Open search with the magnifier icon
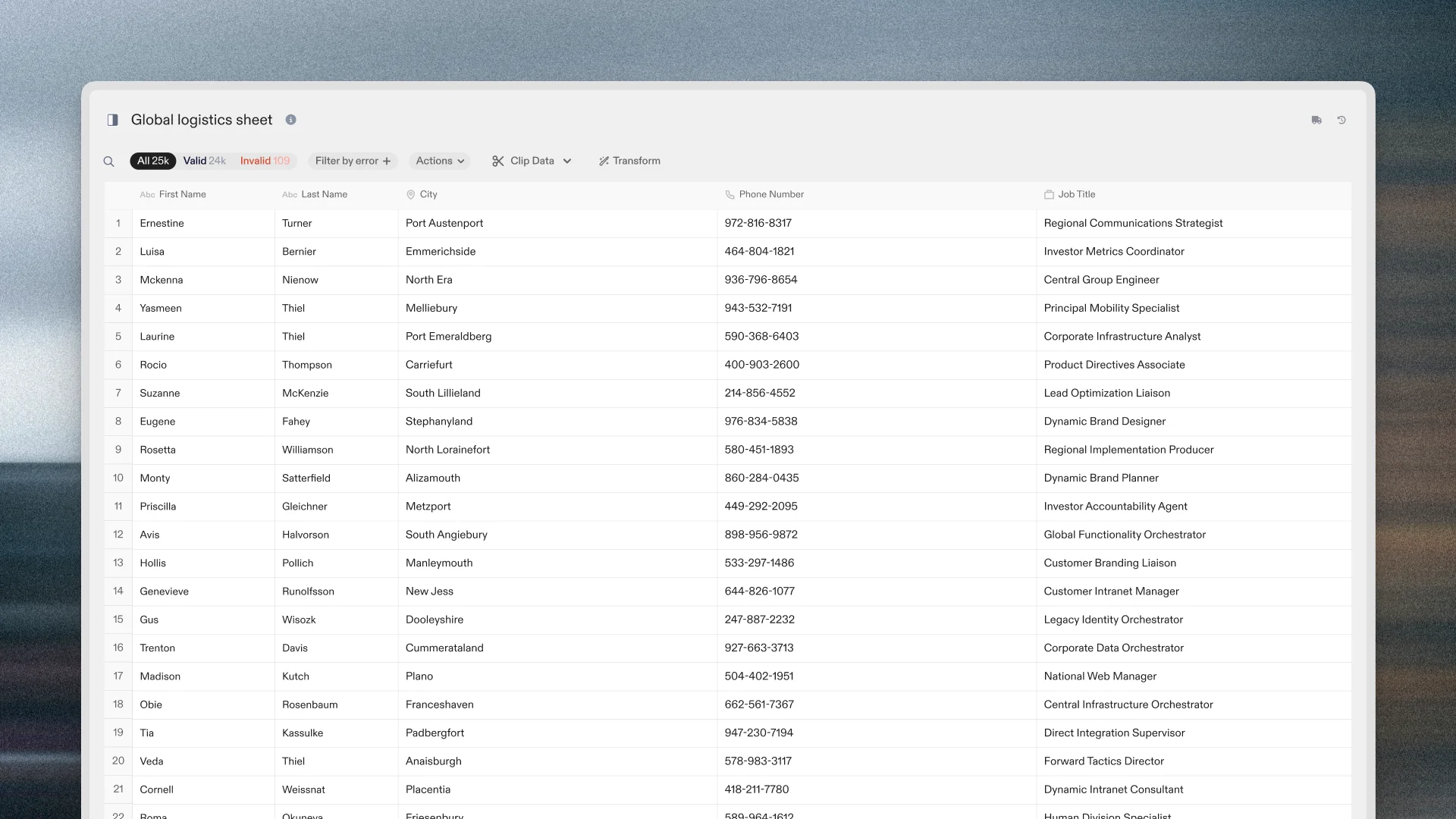The height and width of the screenshot is (819, 1456). (x=108, y=162)
